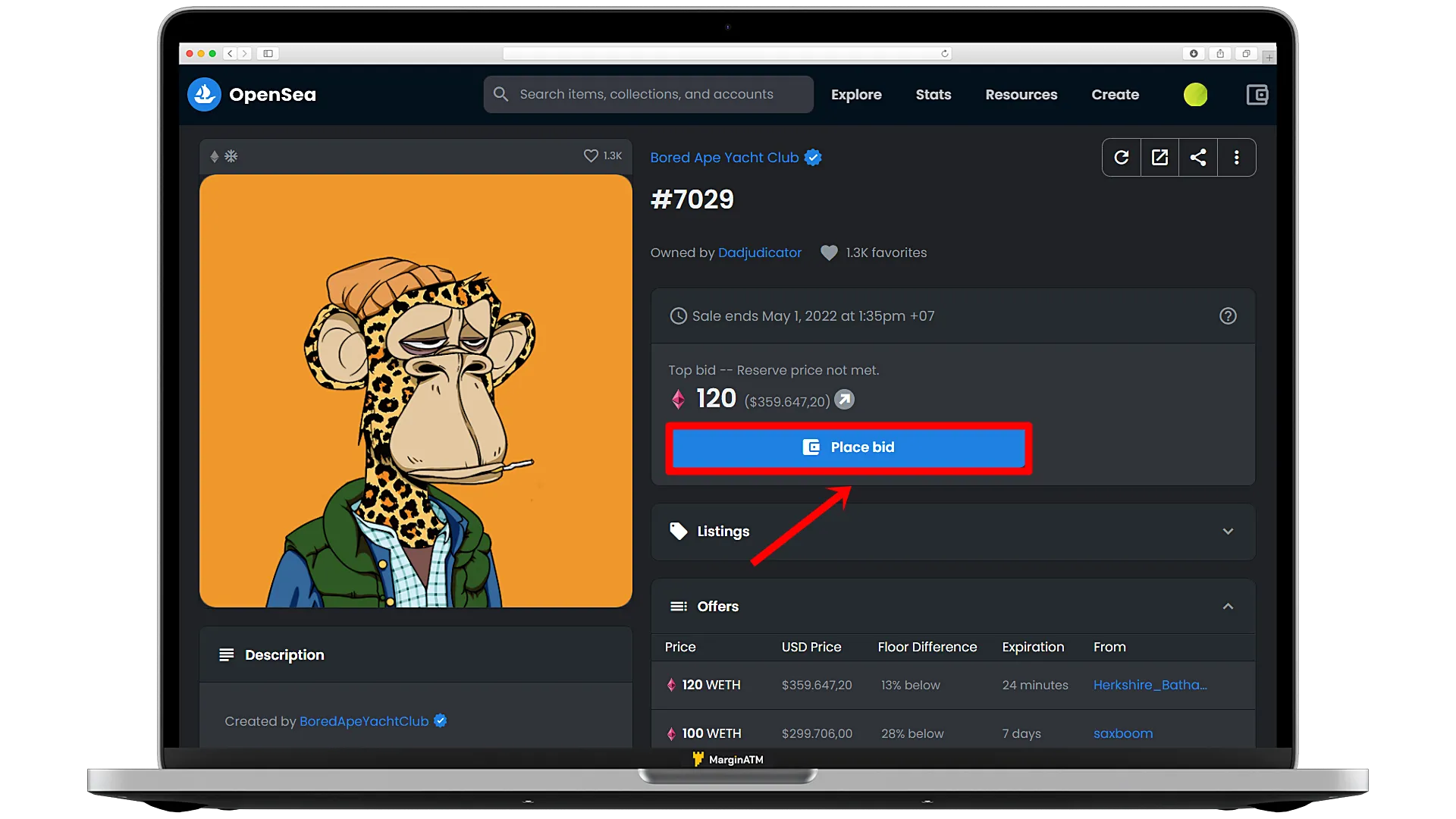Viewport: 1456px width, 819px height.
Task: Expand the Listings section chevron
Action: click(x=1228, y=532)
